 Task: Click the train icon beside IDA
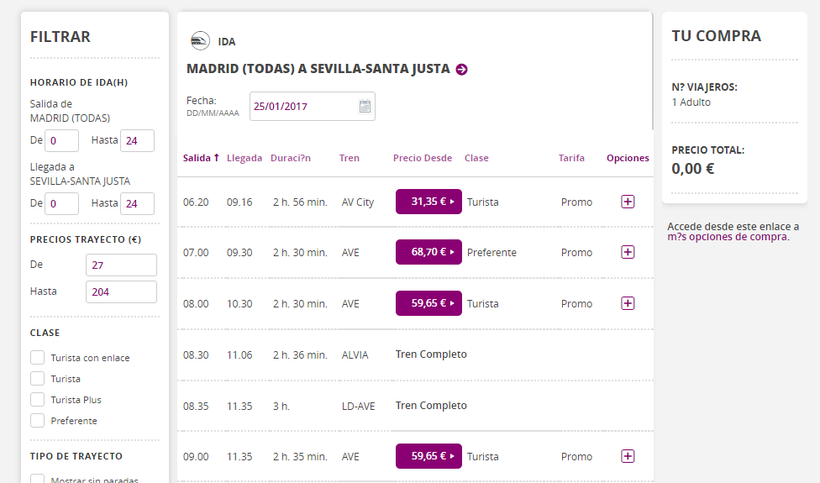click(x=200, y=41)
